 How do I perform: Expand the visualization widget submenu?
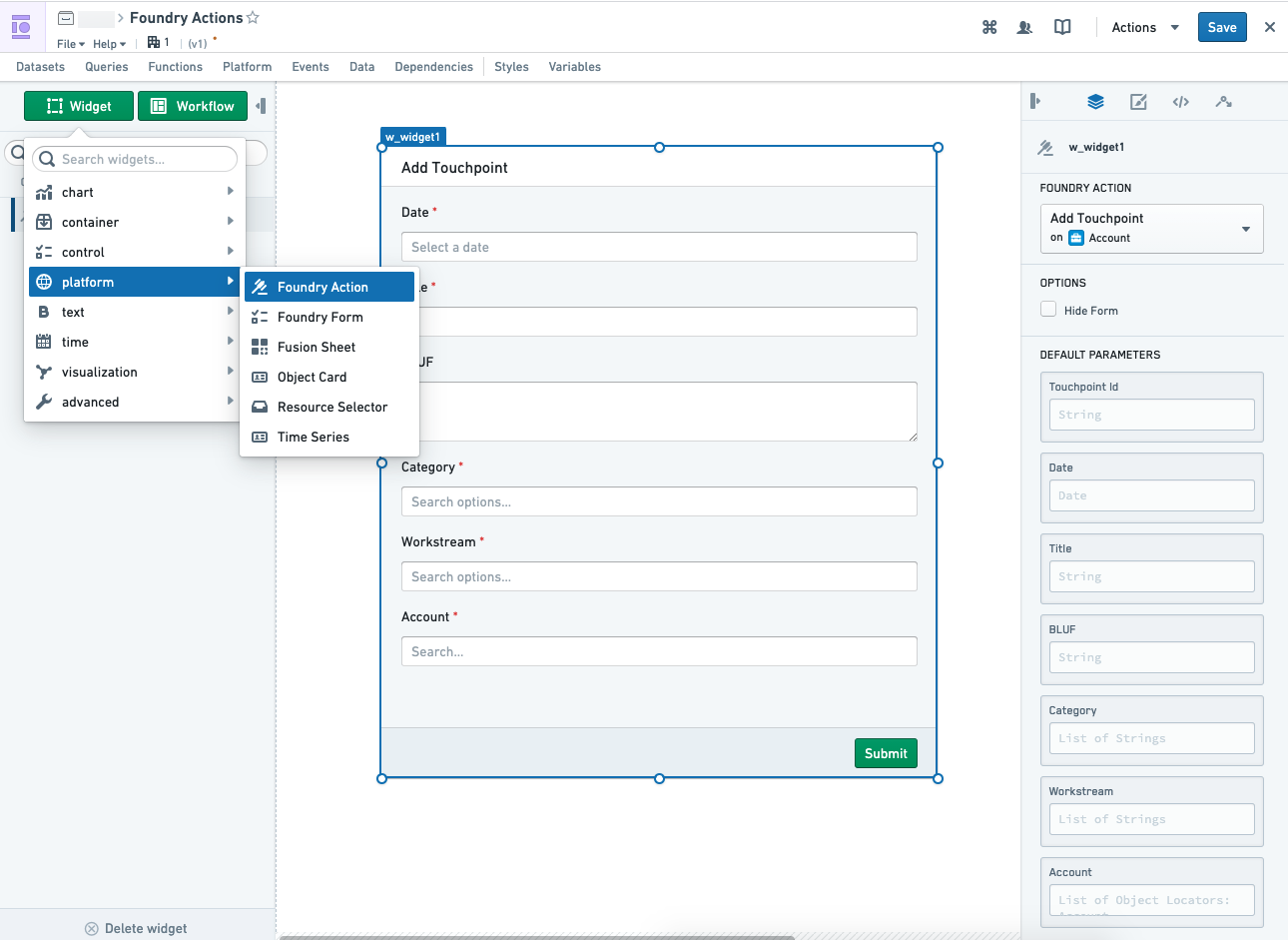coord(230,372)
